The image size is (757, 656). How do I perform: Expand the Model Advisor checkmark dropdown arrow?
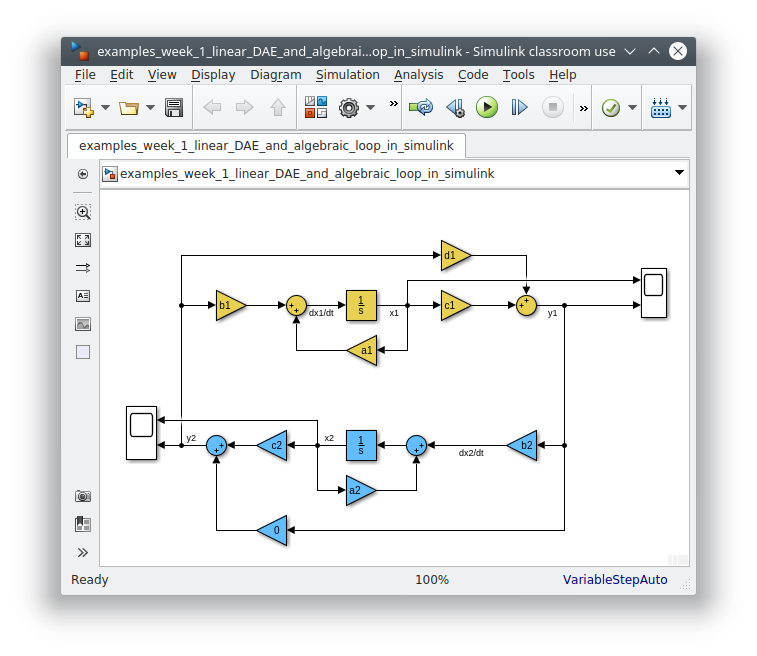click(632, 107)
